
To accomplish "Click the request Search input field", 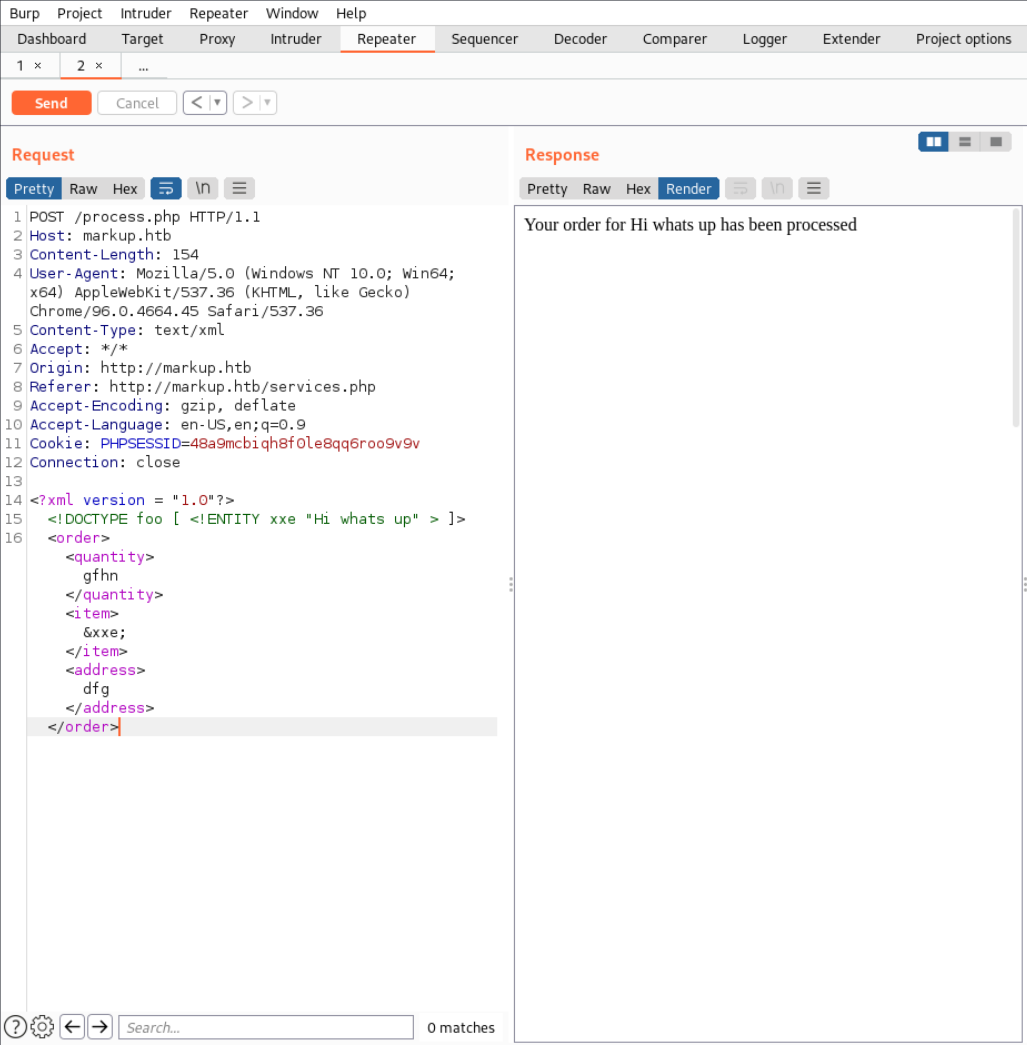I will (x=266, y=1027).
